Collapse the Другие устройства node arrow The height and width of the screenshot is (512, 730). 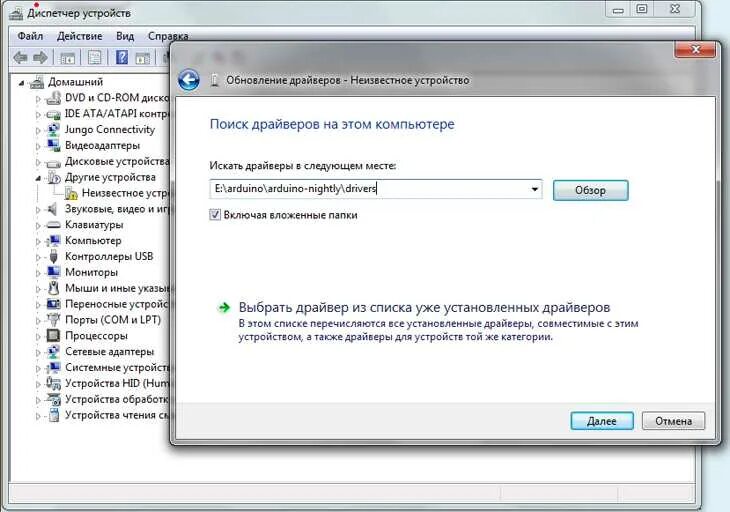click(x=38, y=178)
